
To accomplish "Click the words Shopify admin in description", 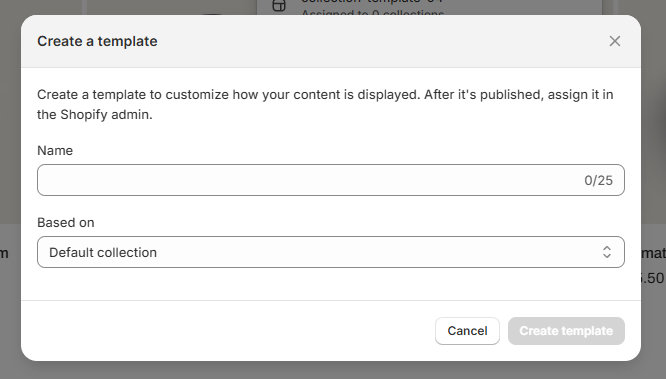I will [x=106, y=115].
